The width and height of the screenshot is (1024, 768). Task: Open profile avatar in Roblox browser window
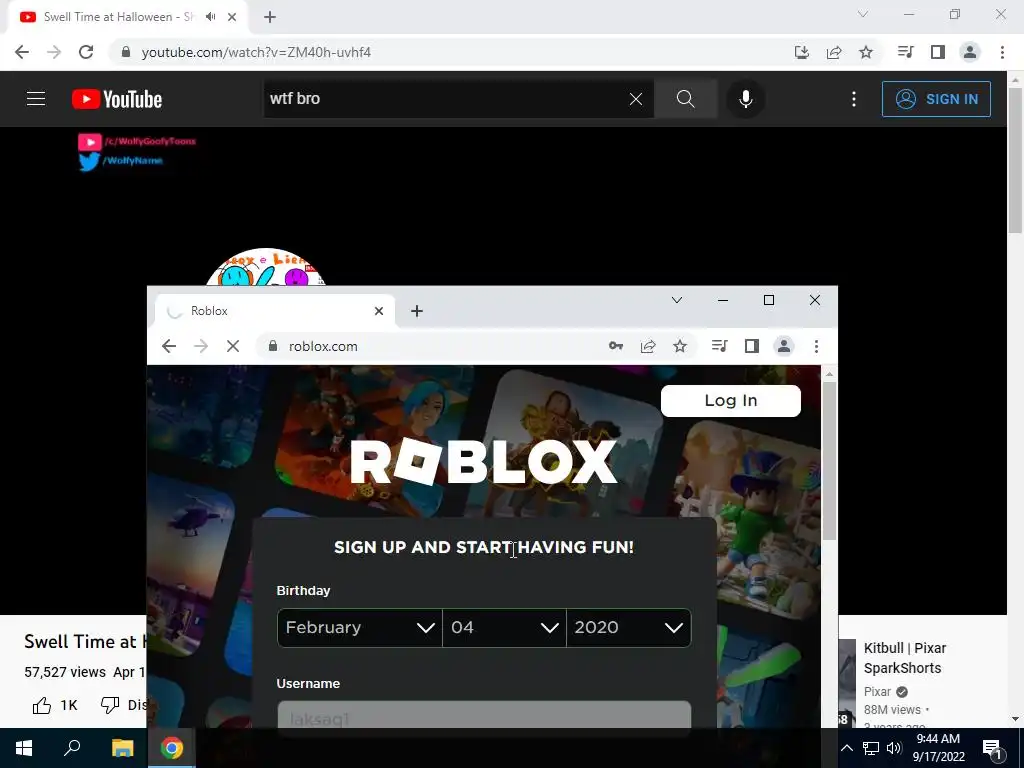click(x=784, y=346)
